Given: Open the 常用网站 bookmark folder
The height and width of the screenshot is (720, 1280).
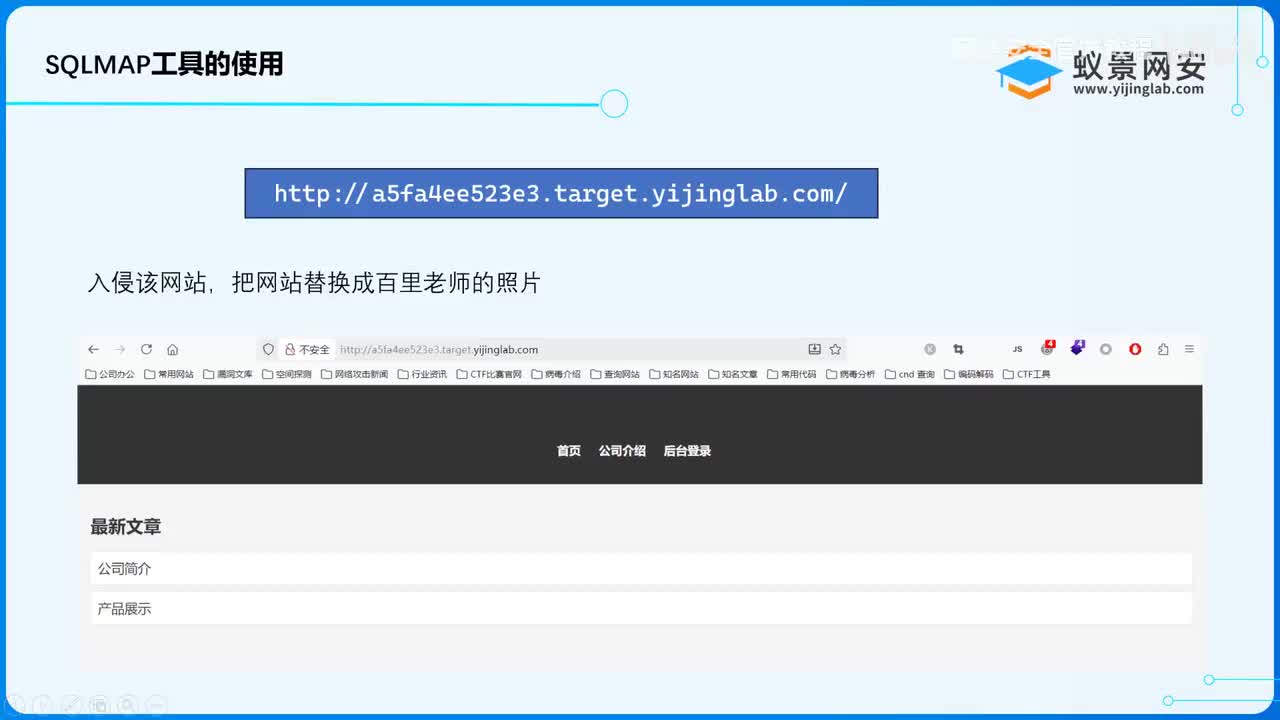Looking at the screenshot, I should pyautogui.click(x=169, y=374).
